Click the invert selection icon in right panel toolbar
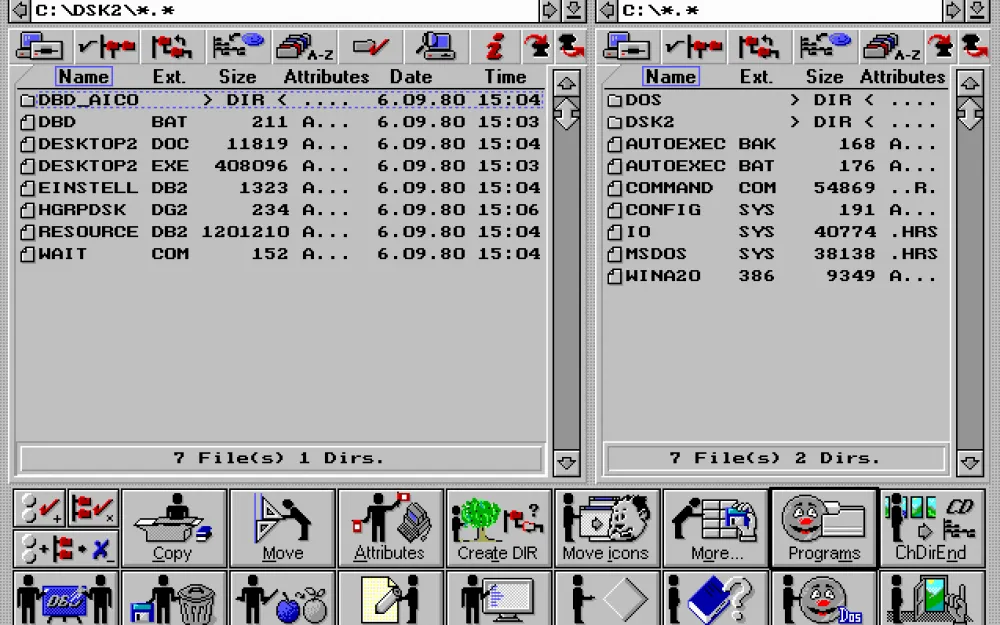The width and height of the screenshot is (1000, 625). click(759, 47)
